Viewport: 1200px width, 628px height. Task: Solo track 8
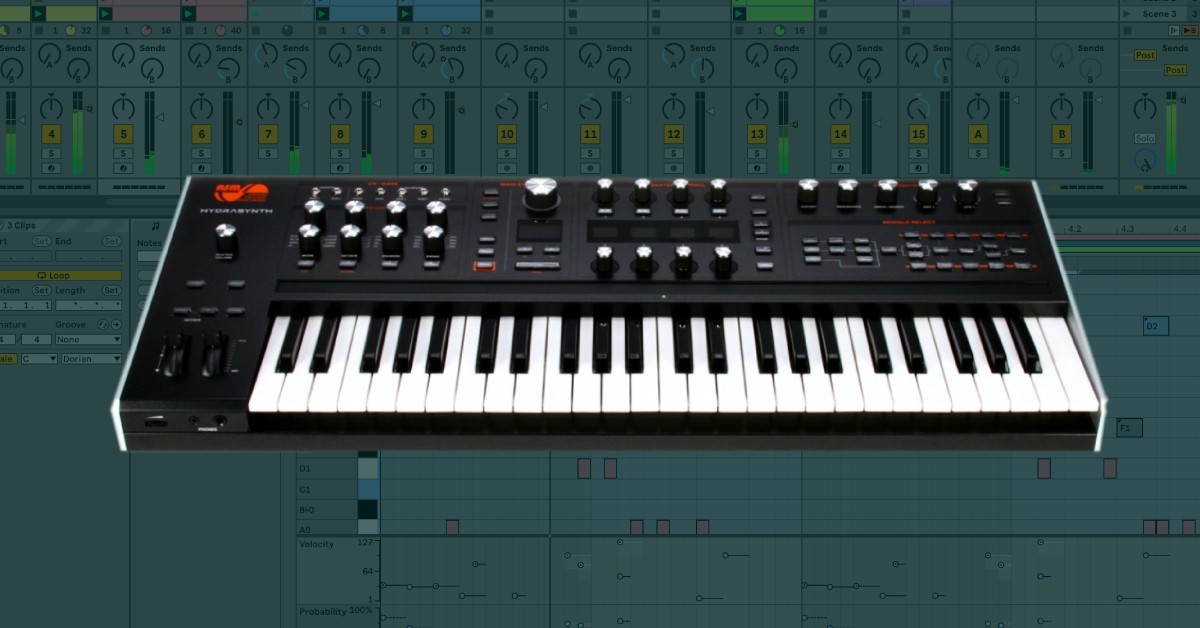click(340, 153)
